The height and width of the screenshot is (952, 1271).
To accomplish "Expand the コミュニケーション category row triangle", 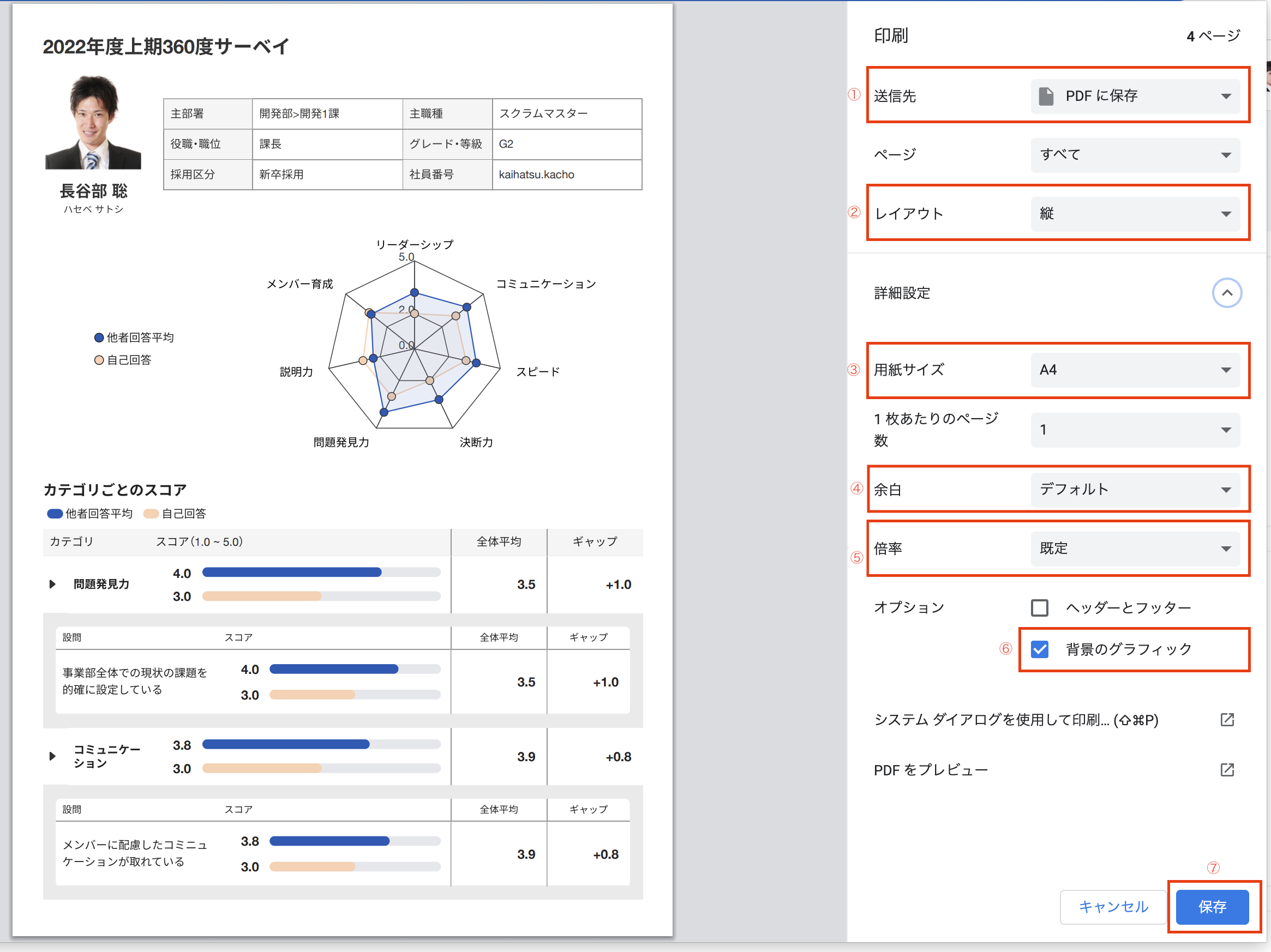I will coord(52,756).
